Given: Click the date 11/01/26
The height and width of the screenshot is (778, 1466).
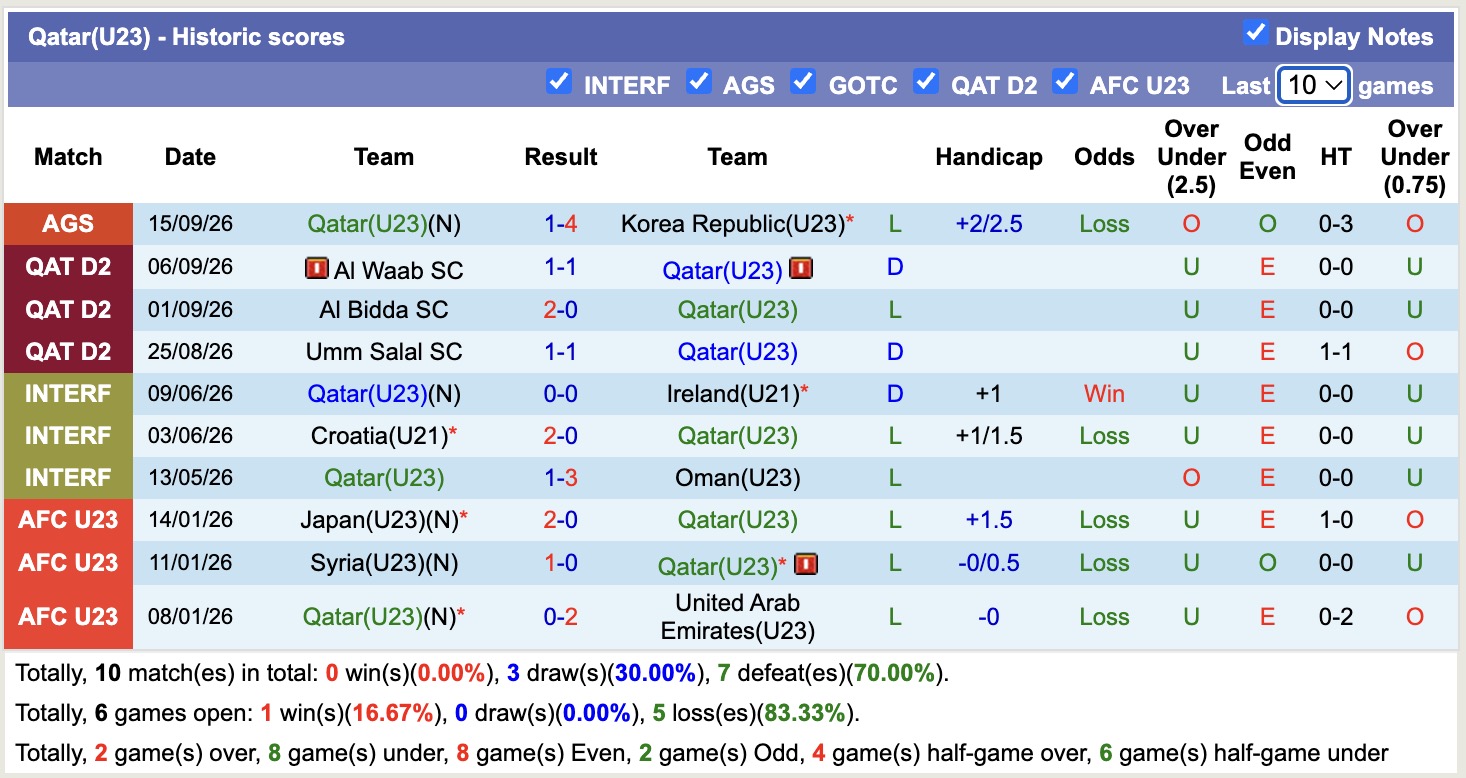Looking at the screenshot, I should click(190, 563).
